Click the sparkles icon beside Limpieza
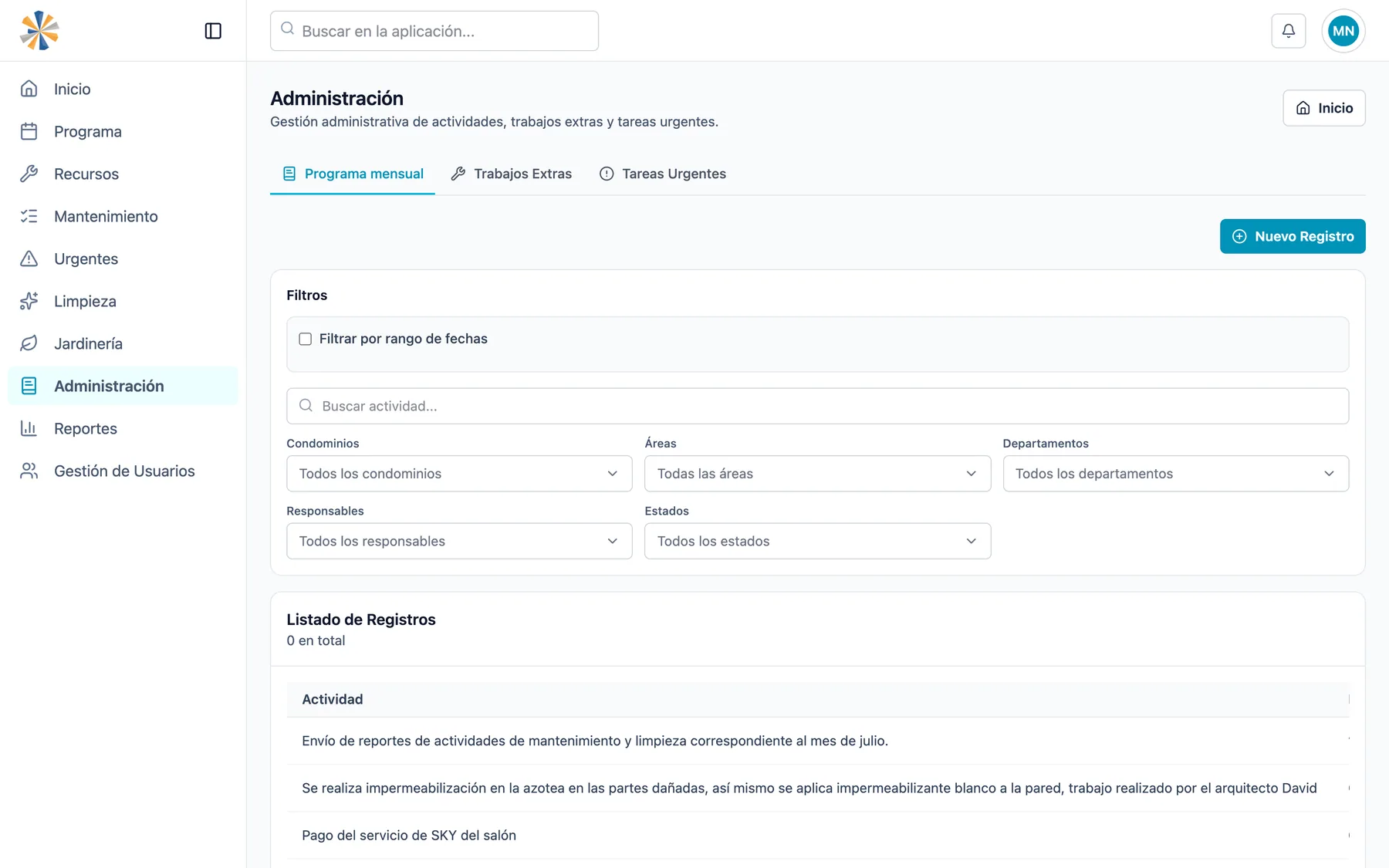This screenshot has height=868, width=1389. [29, 301]
